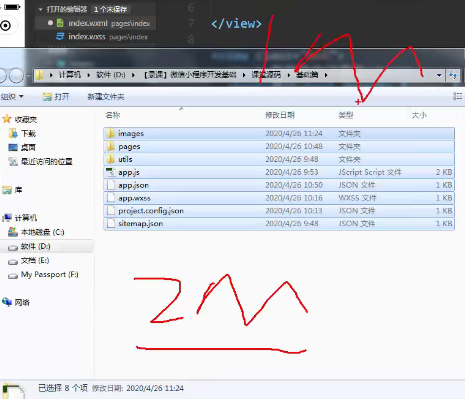This screenshot has height=399, width=465.
Task: Click the pages folder name text
Action: tap(129, 147)
